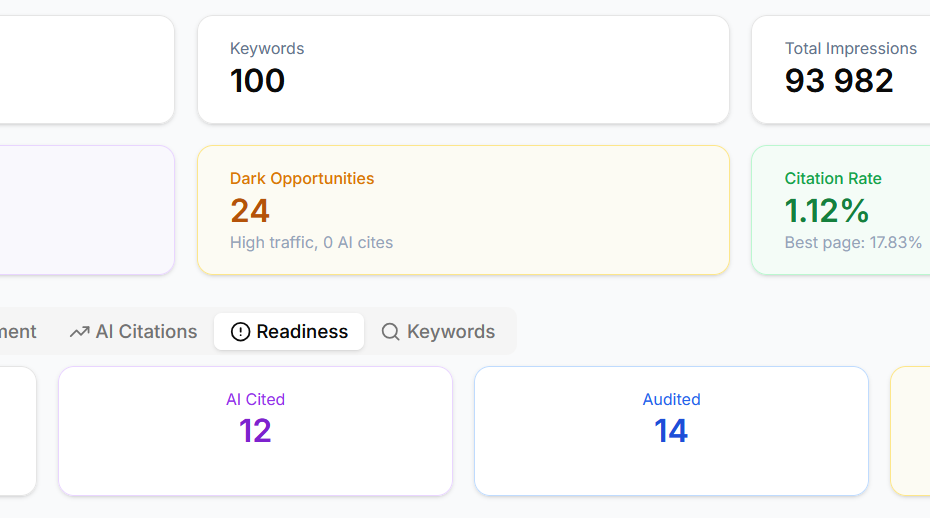Click the Audited label

coord(671,399)
